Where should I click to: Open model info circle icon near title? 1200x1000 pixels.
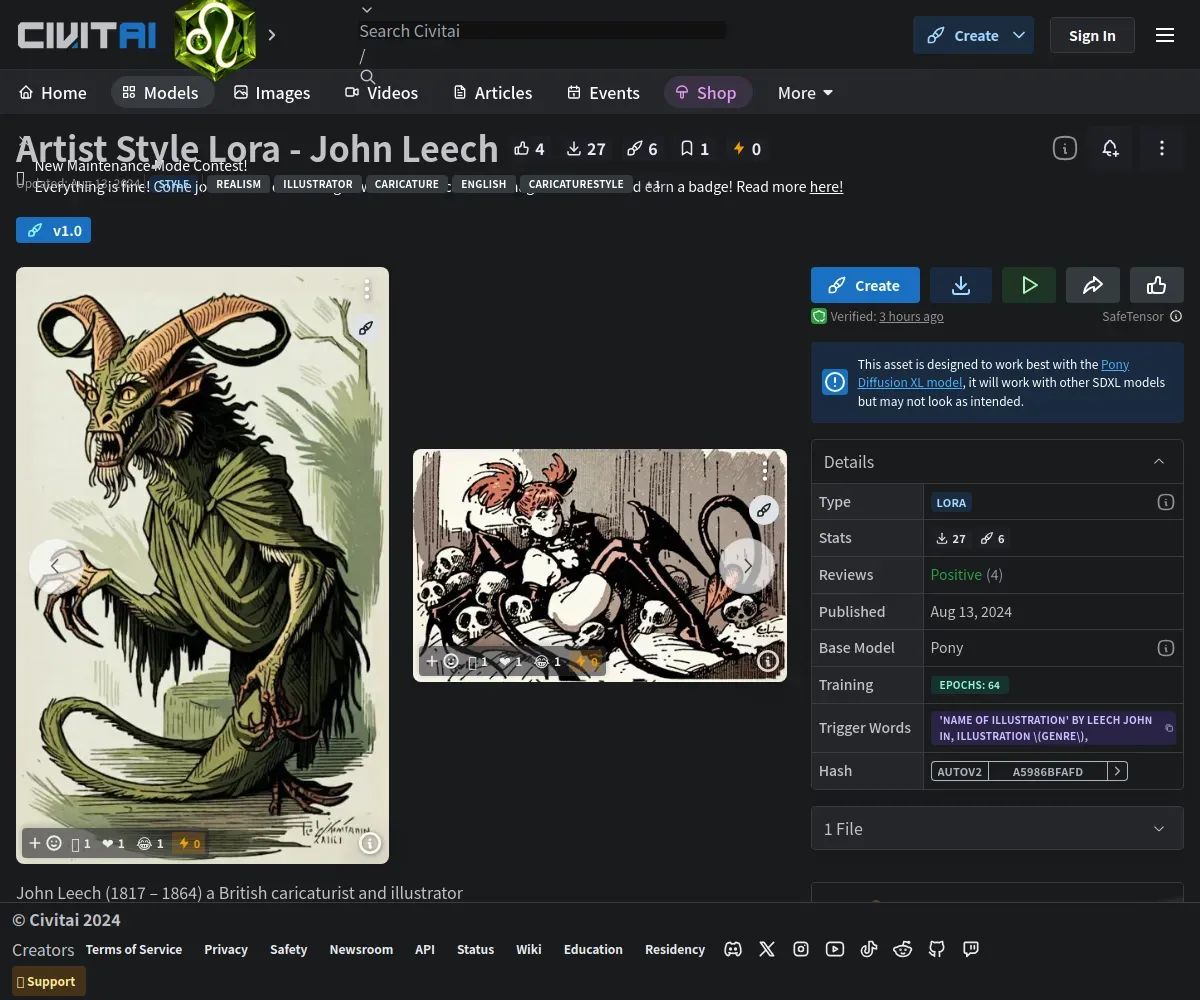coord(1065,148)
